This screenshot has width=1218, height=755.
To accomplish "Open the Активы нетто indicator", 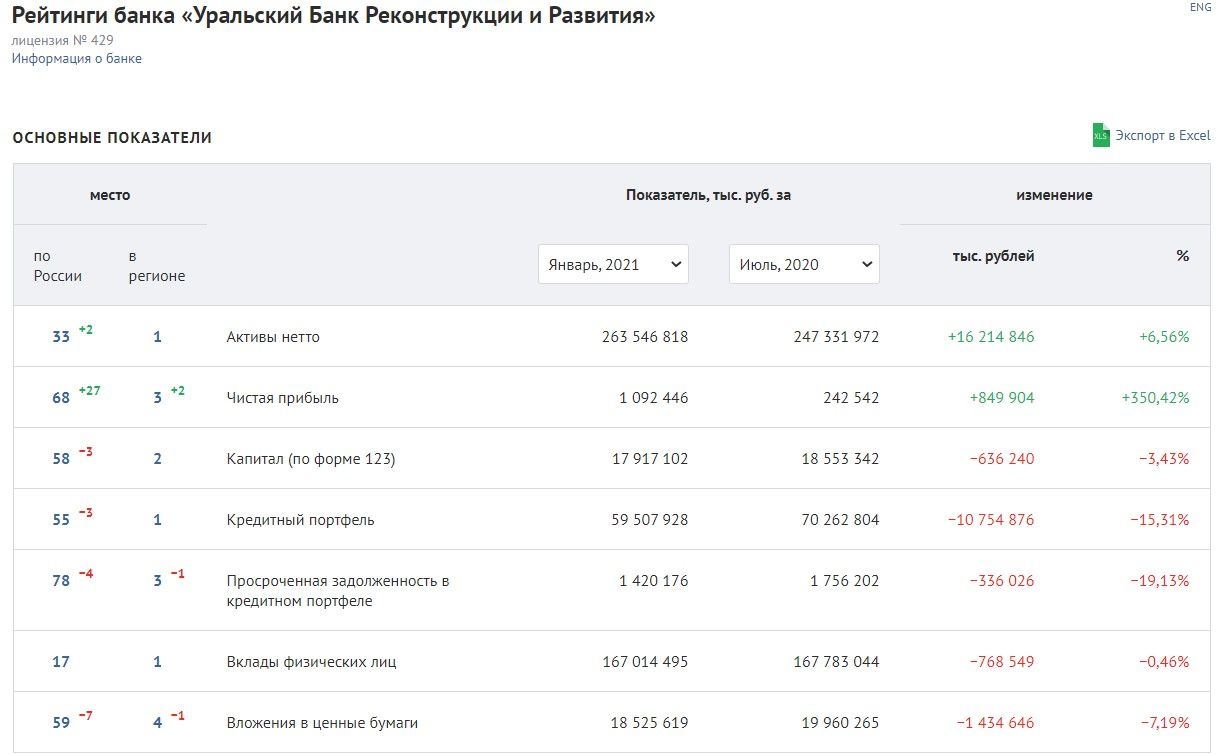I will click(273, 337).
